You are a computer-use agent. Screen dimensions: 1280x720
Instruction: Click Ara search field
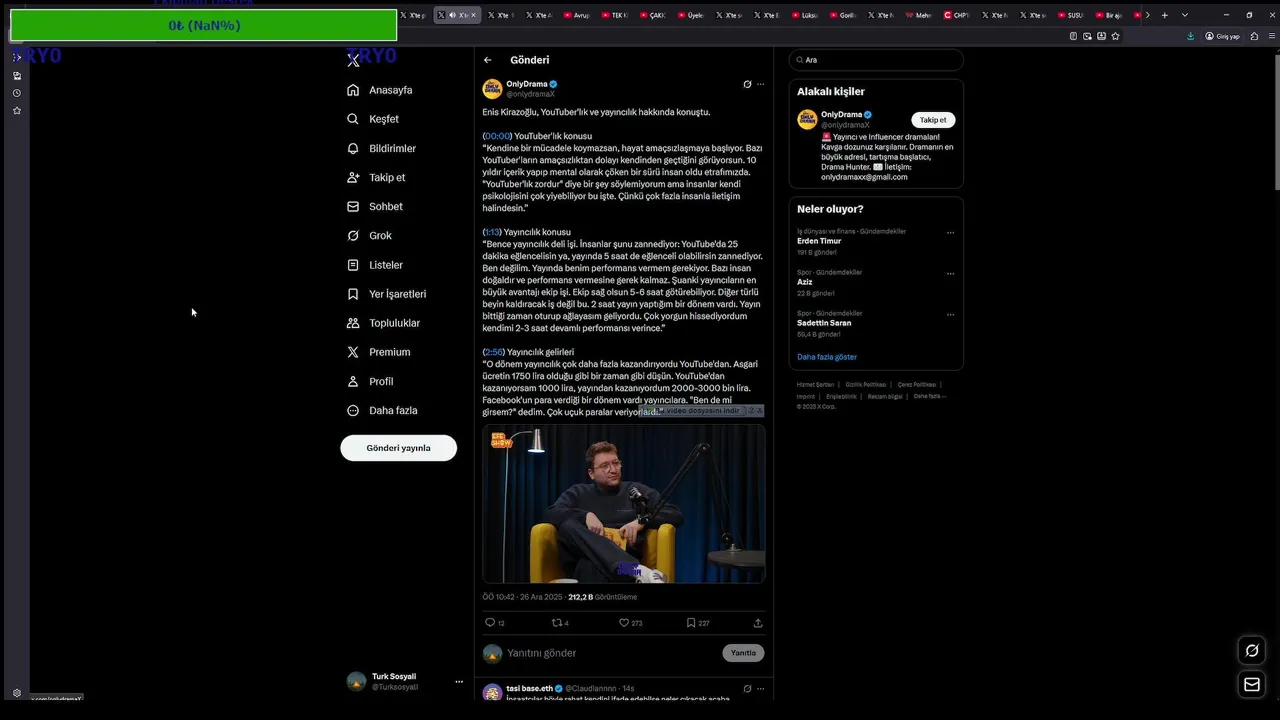876,60
